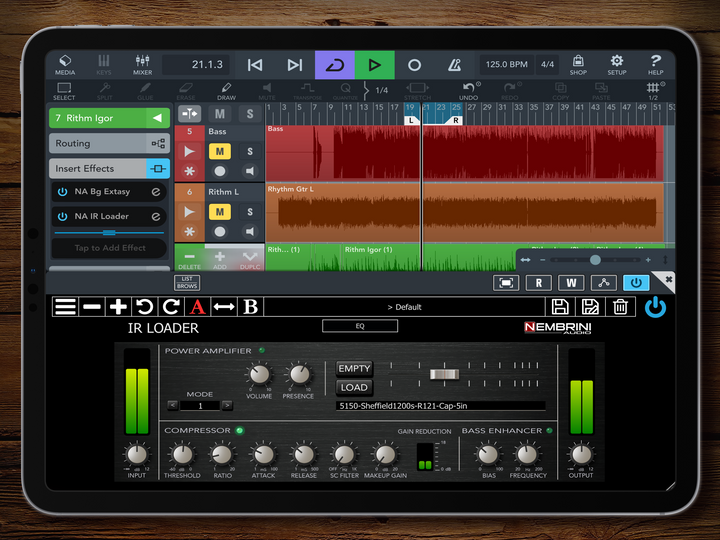The width and height of the screenshot is (720, 540).
Task: Tap to Add Effect slot
Action: 109,248
